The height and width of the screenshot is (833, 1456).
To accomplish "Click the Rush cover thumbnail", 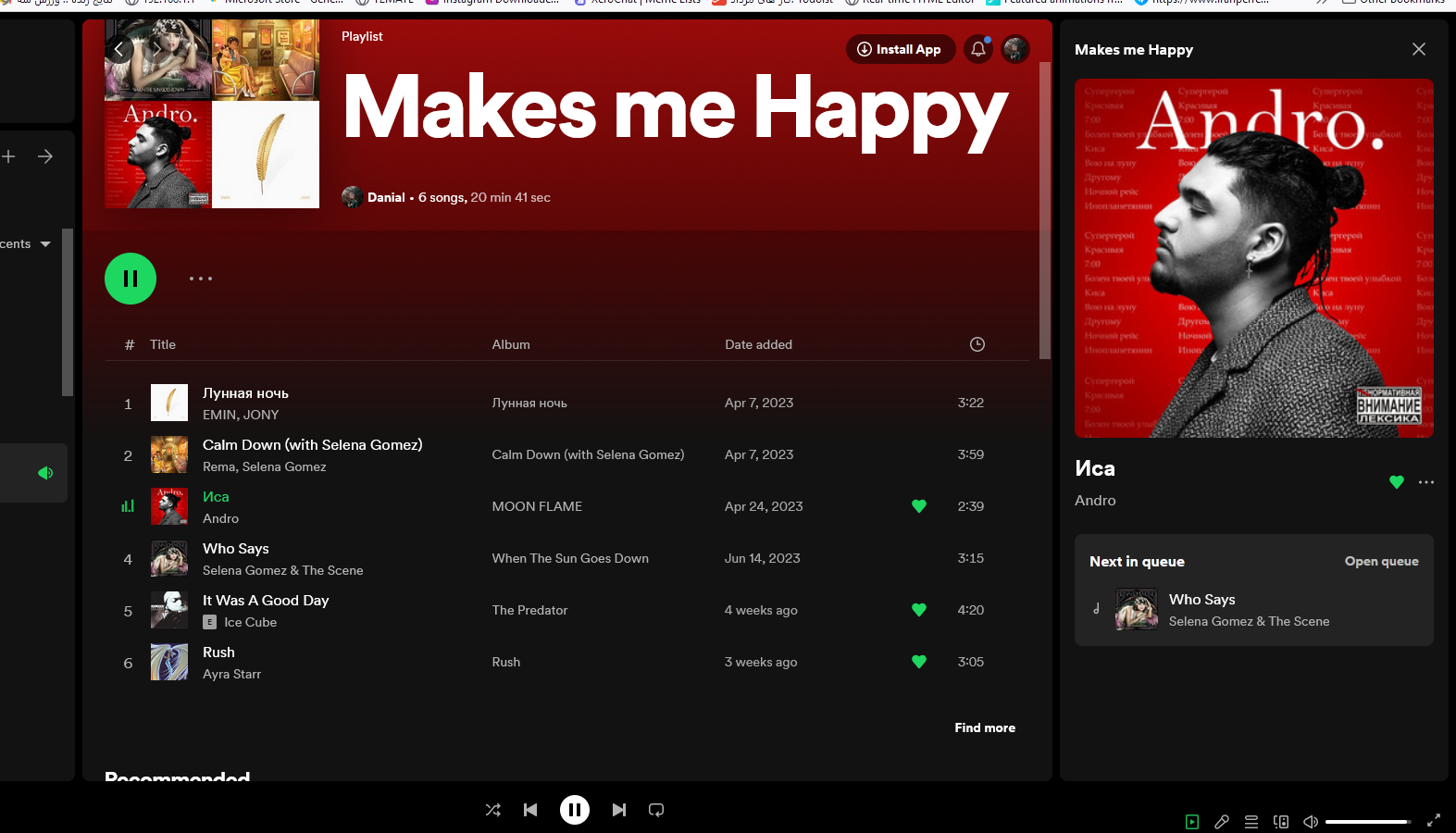I will [x=169, y=662].
